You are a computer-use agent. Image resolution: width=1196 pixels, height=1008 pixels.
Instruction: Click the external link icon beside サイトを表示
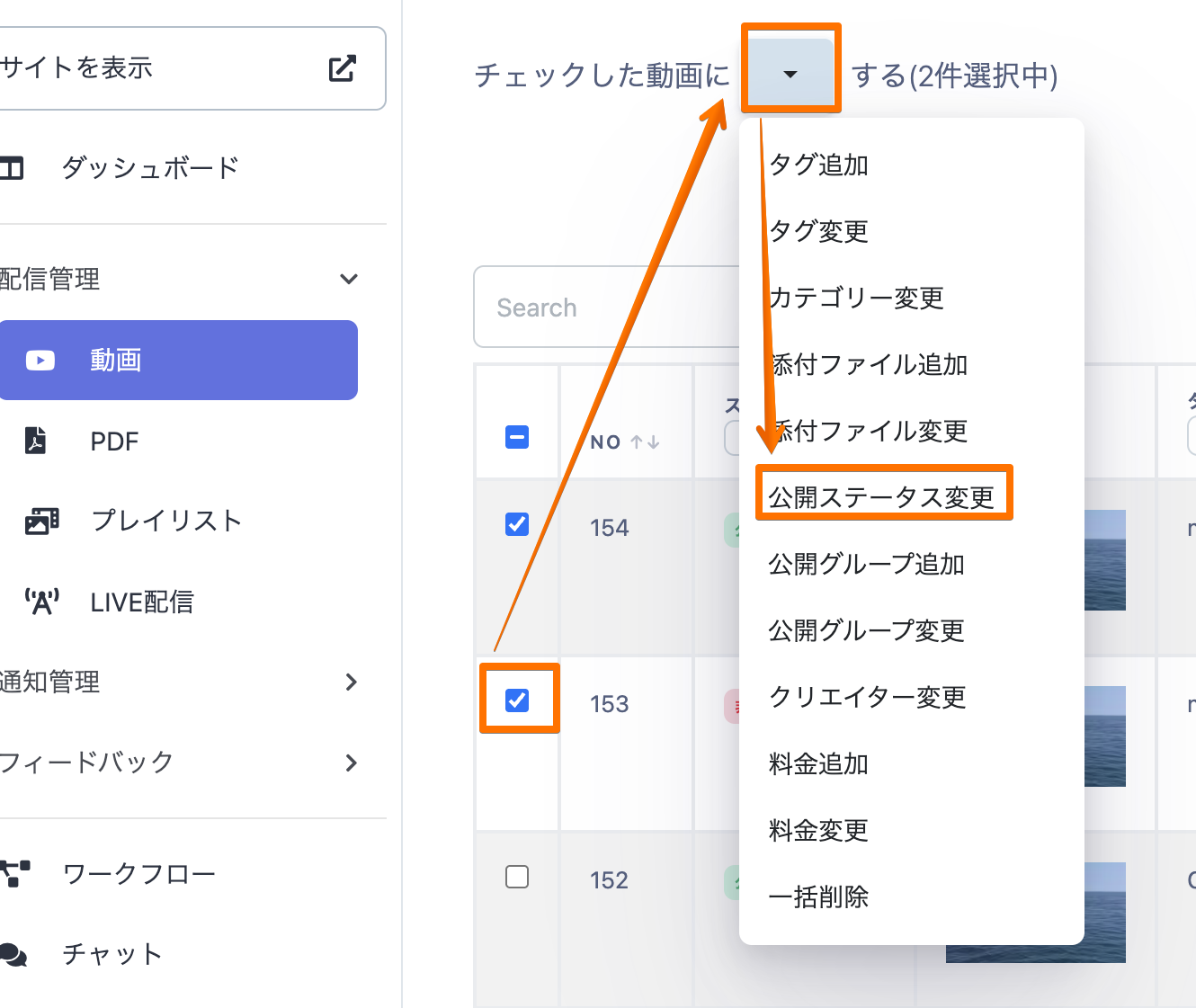[342, 68]
